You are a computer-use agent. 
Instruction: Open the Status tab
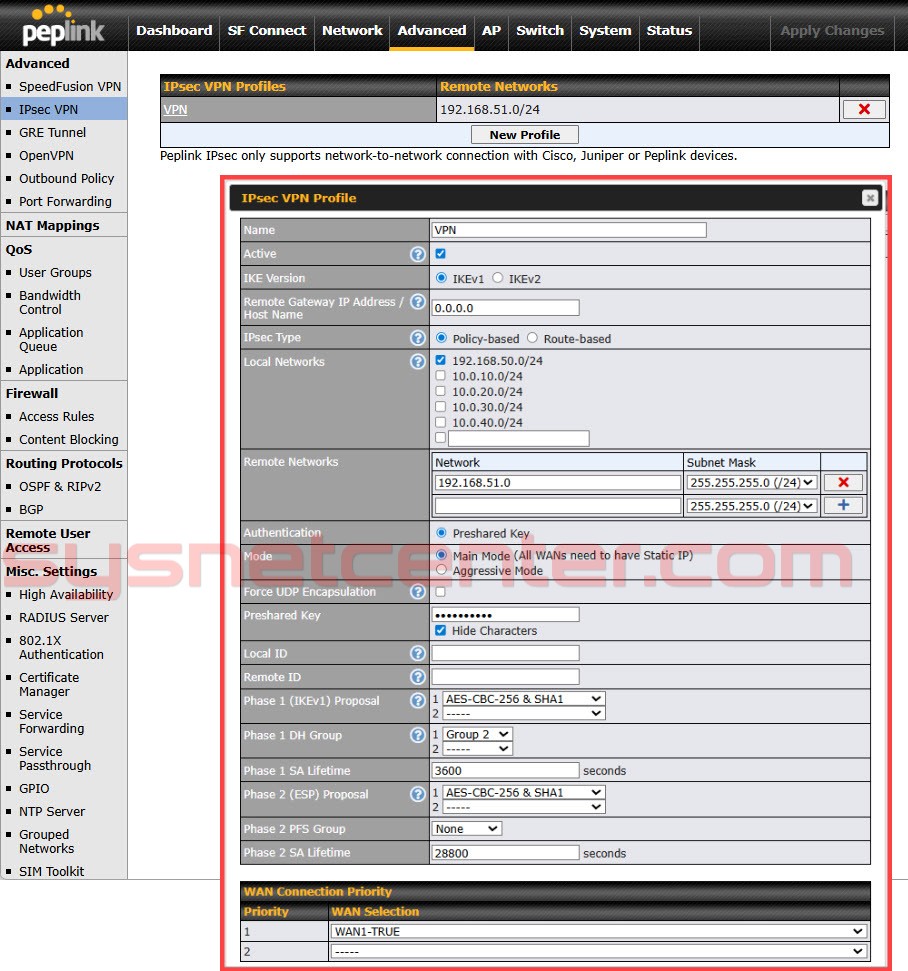coord(669,30)
